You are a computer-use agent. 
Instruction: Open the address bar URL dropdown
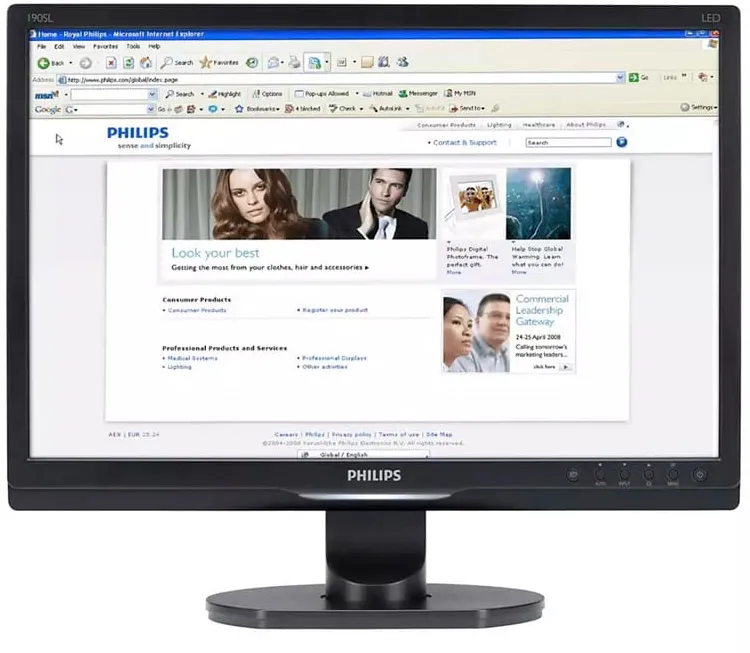pos(620,77)
